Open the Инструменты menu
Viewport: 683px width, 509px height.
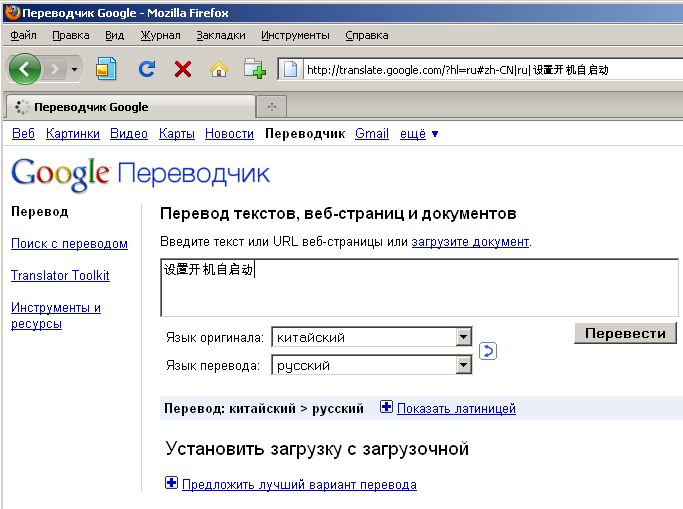pos(295,35)
